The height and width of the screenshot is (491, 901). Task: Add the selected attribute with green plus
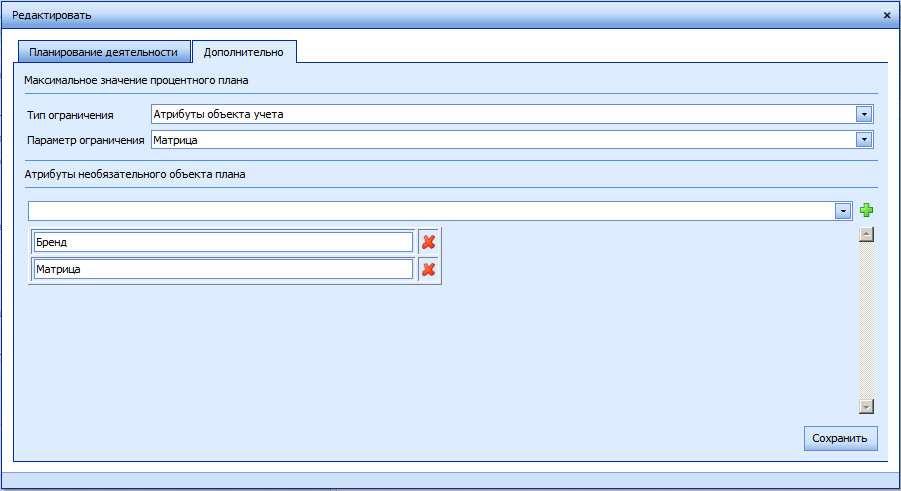tap(867, 211)
